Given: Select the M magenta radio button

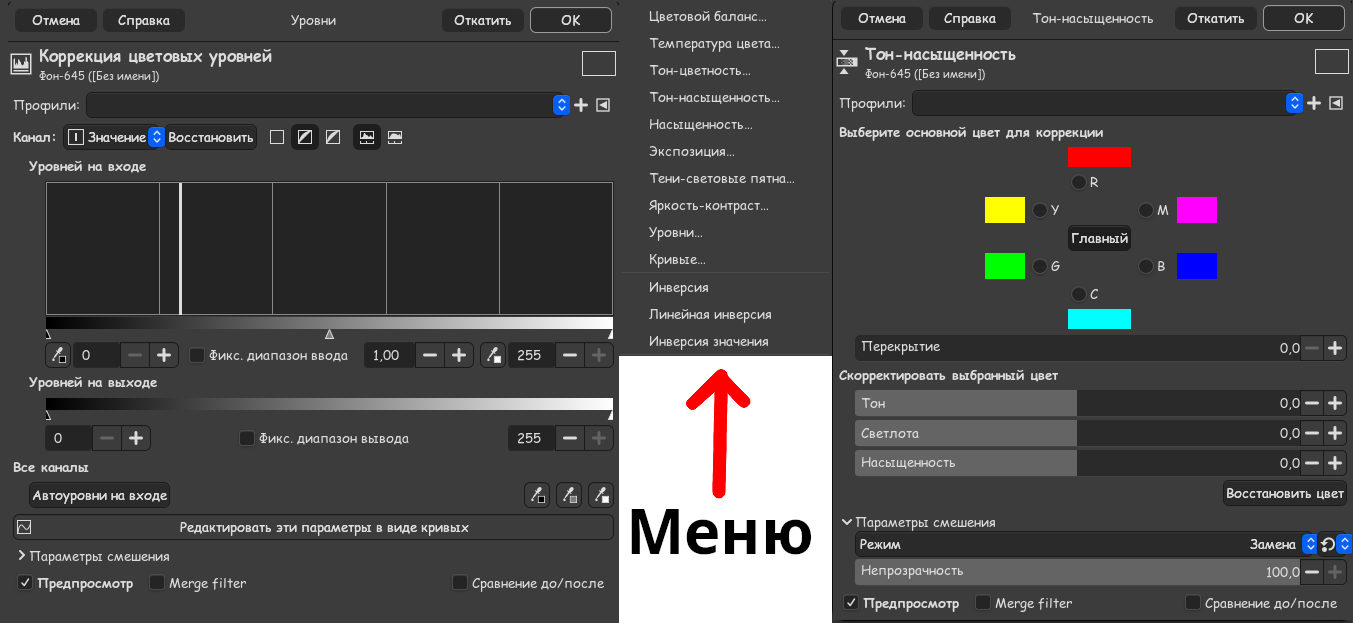Looking at the screenshot, I should coord(1147,210).
